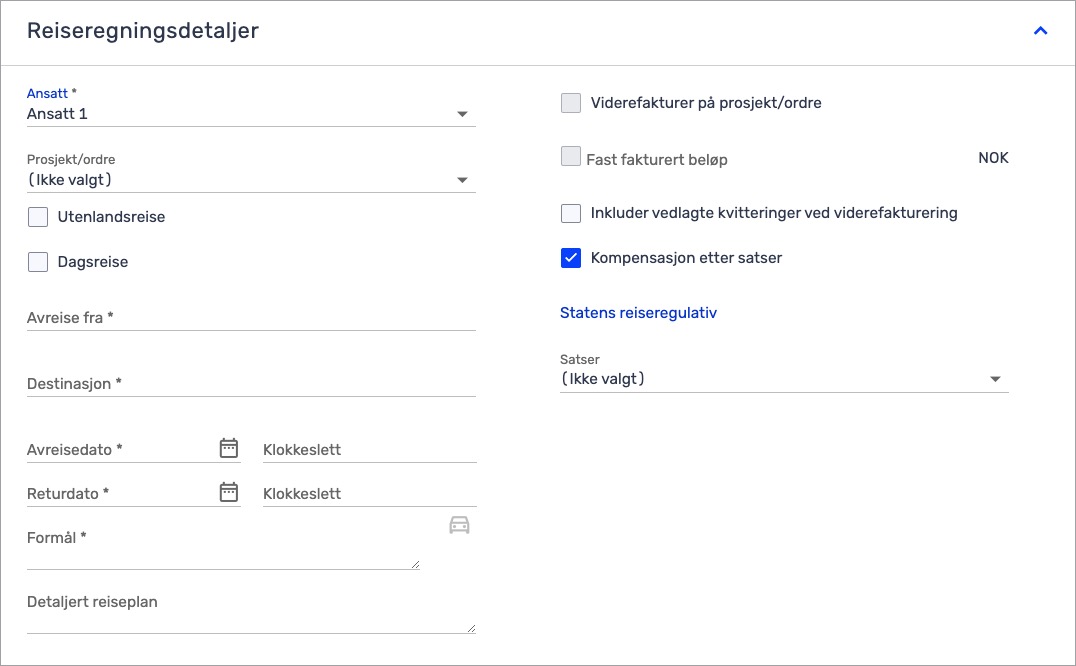This screenshot has width=1076, height=666.
Task: Enable Inkluder vedlagte kvitteringer ved viderefakturering
Action: click(x=571, y=213)
